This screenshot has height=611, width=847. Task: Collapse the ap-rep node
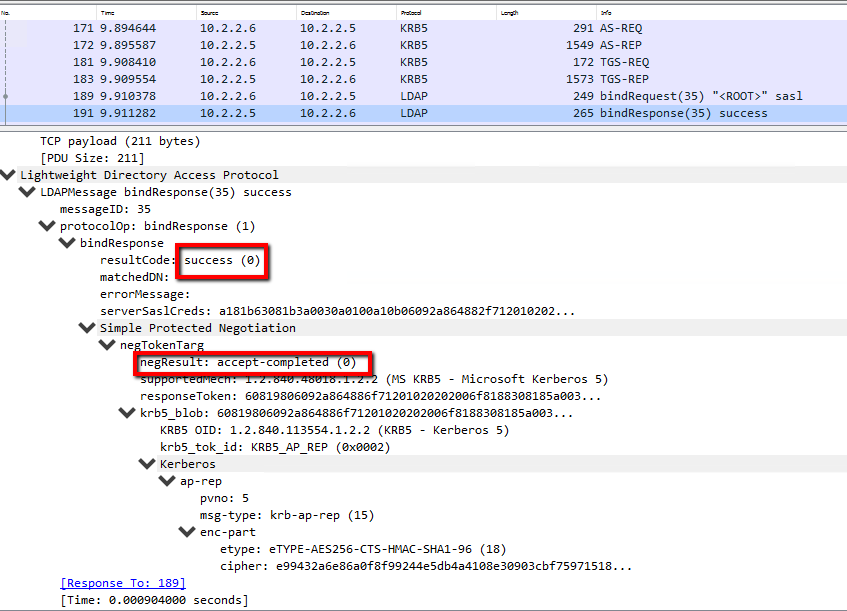pyautogui.click(x=166, y=481)
